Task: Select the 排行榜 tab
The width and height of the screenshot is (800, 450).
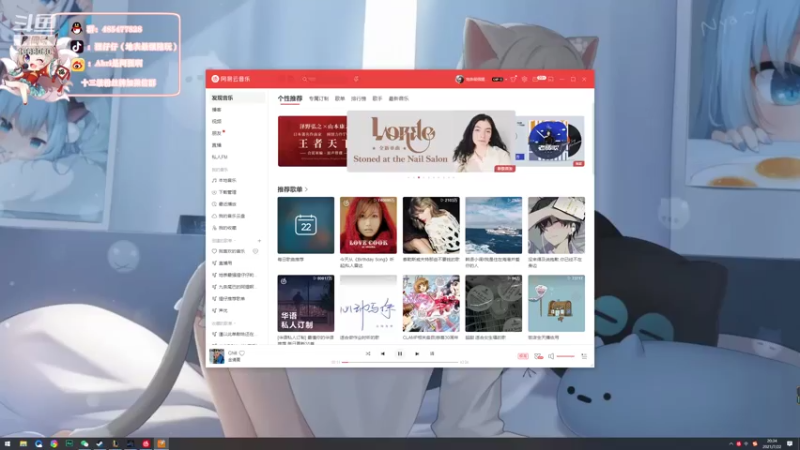Action: point(359,98)
